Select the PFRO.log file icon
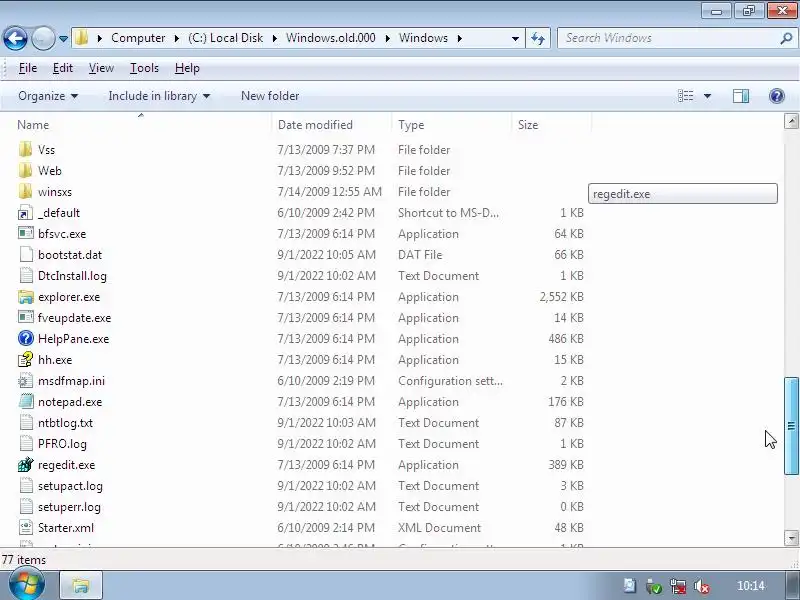This screenshot has width=800, height=600. tap(26, 443)
